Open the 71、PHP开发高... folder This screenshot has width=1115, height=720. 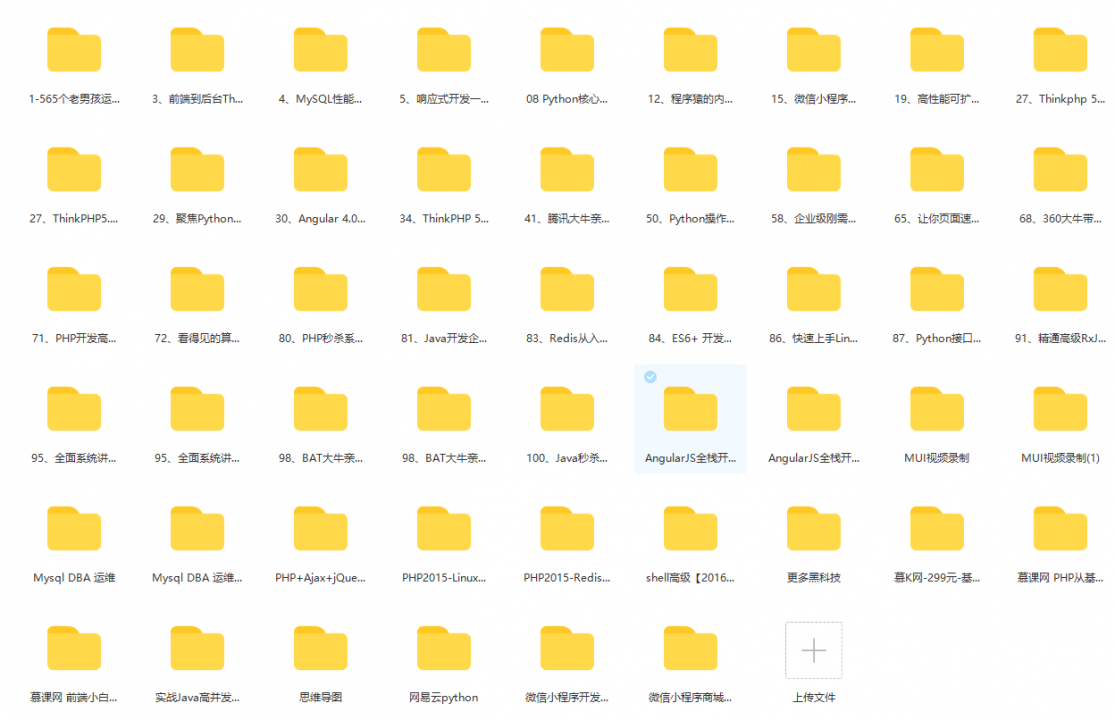click(74, 289)
